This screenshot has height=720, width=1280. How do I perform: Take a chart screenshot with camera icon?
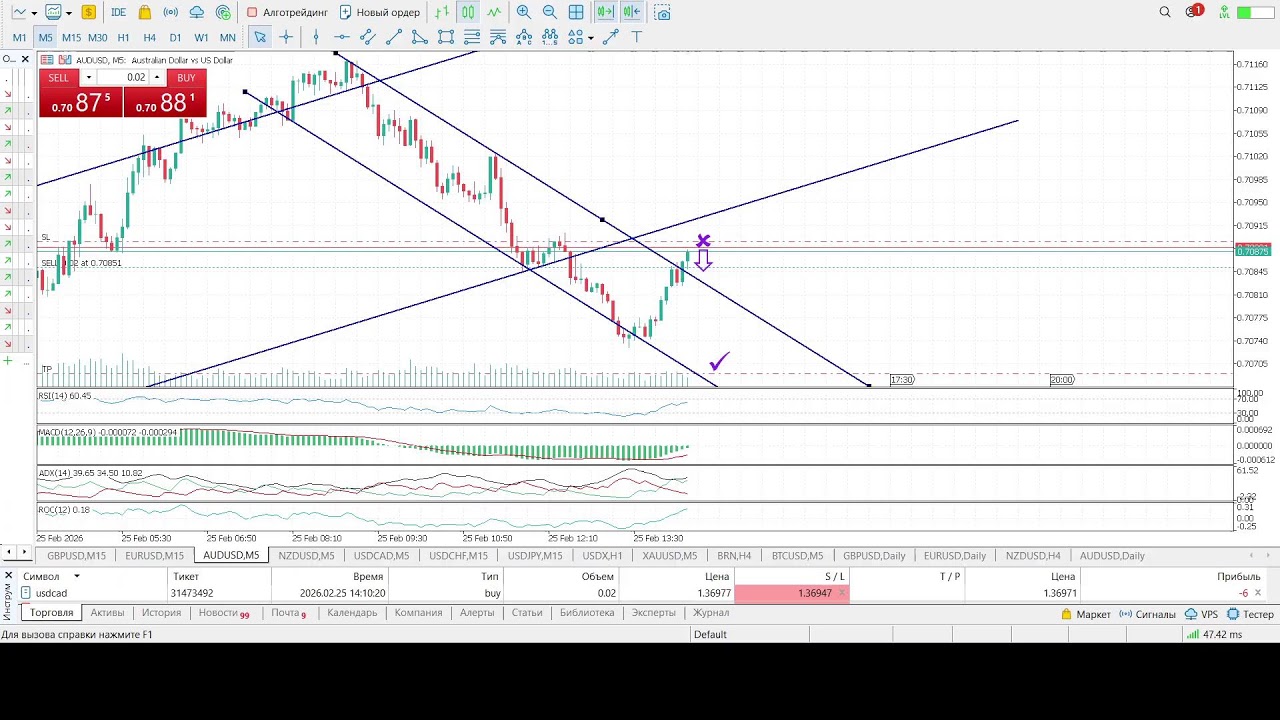click(662, 12)
